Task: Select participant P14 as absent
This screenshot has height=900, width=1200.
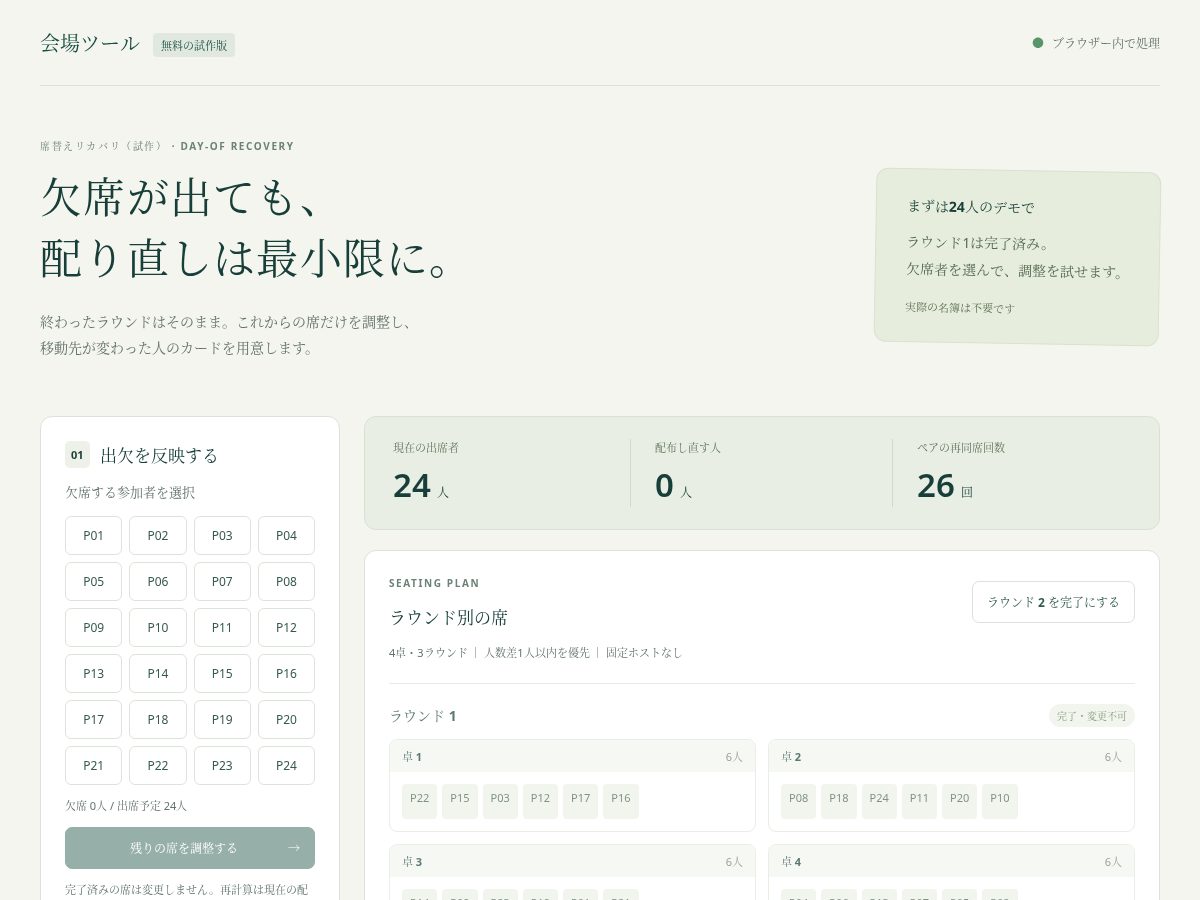Action: [158, 673]
